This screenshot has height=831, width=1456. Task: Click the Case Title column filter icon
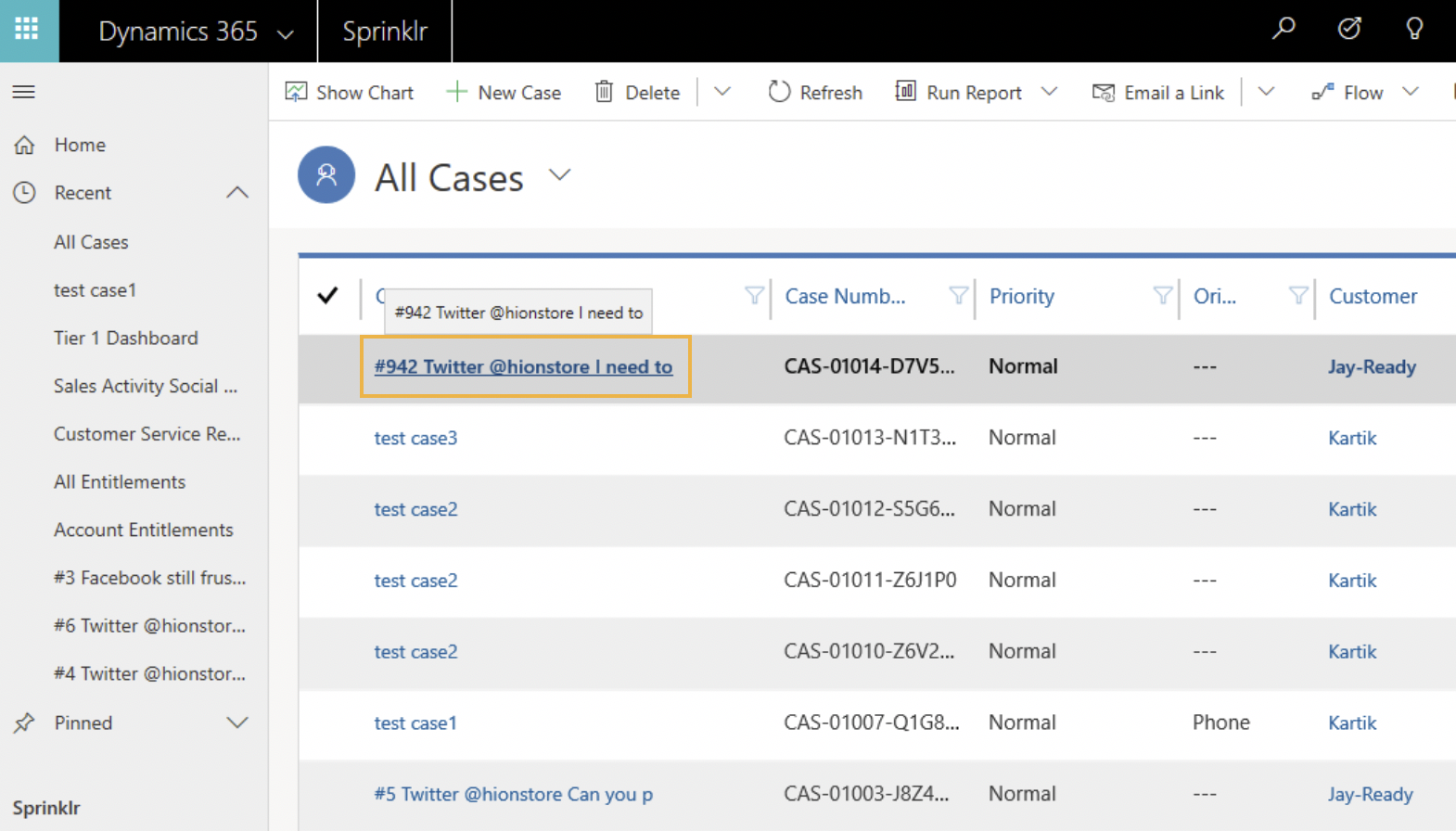pos(754,296)
